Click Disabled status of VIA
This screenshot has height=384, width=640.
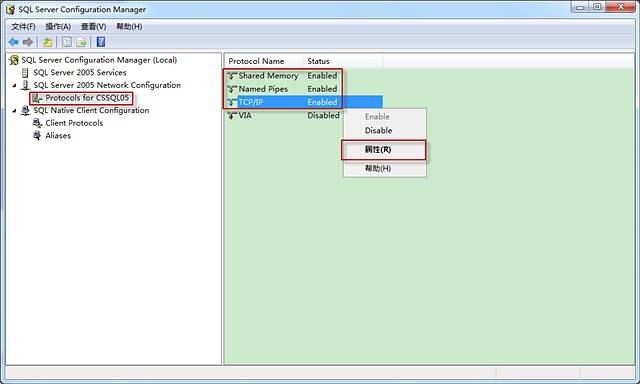323,115
